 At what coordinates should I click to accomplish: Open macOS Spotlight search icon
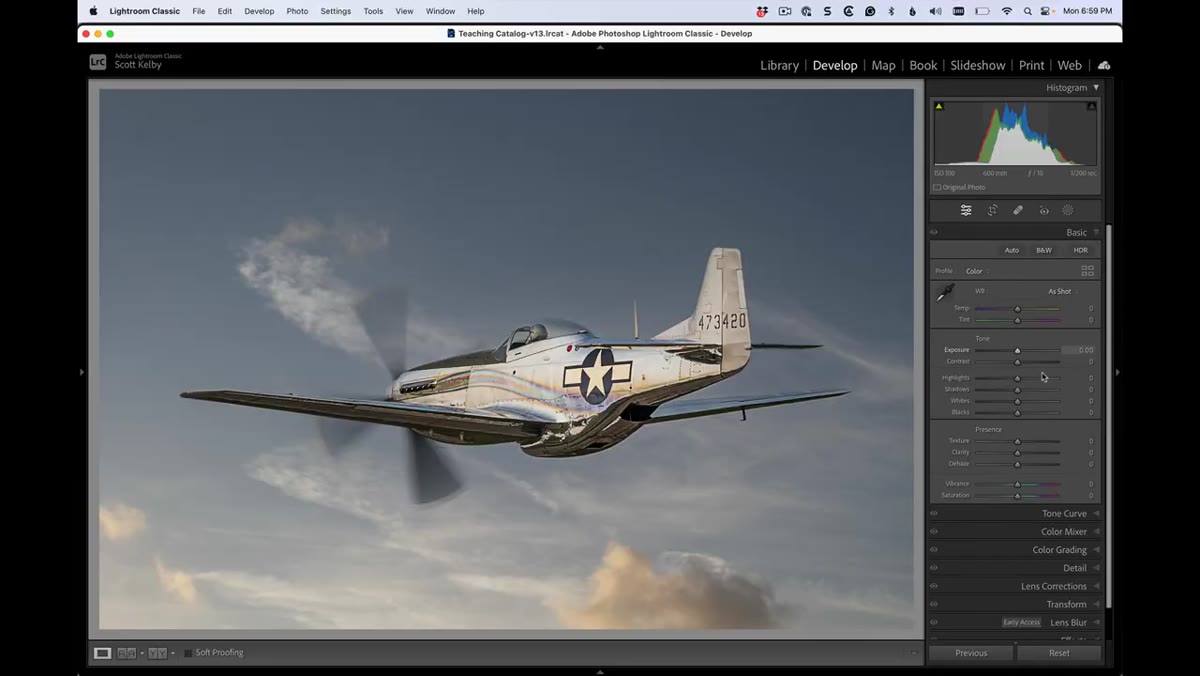coord(1028,11)
